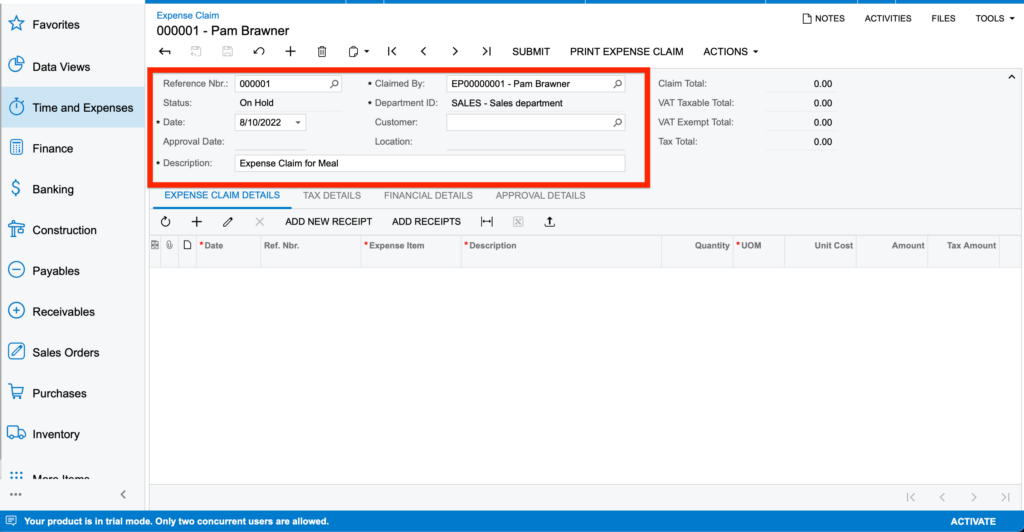
Task: Click the fit-to-width columns icon
Action: tap(487, 222)
